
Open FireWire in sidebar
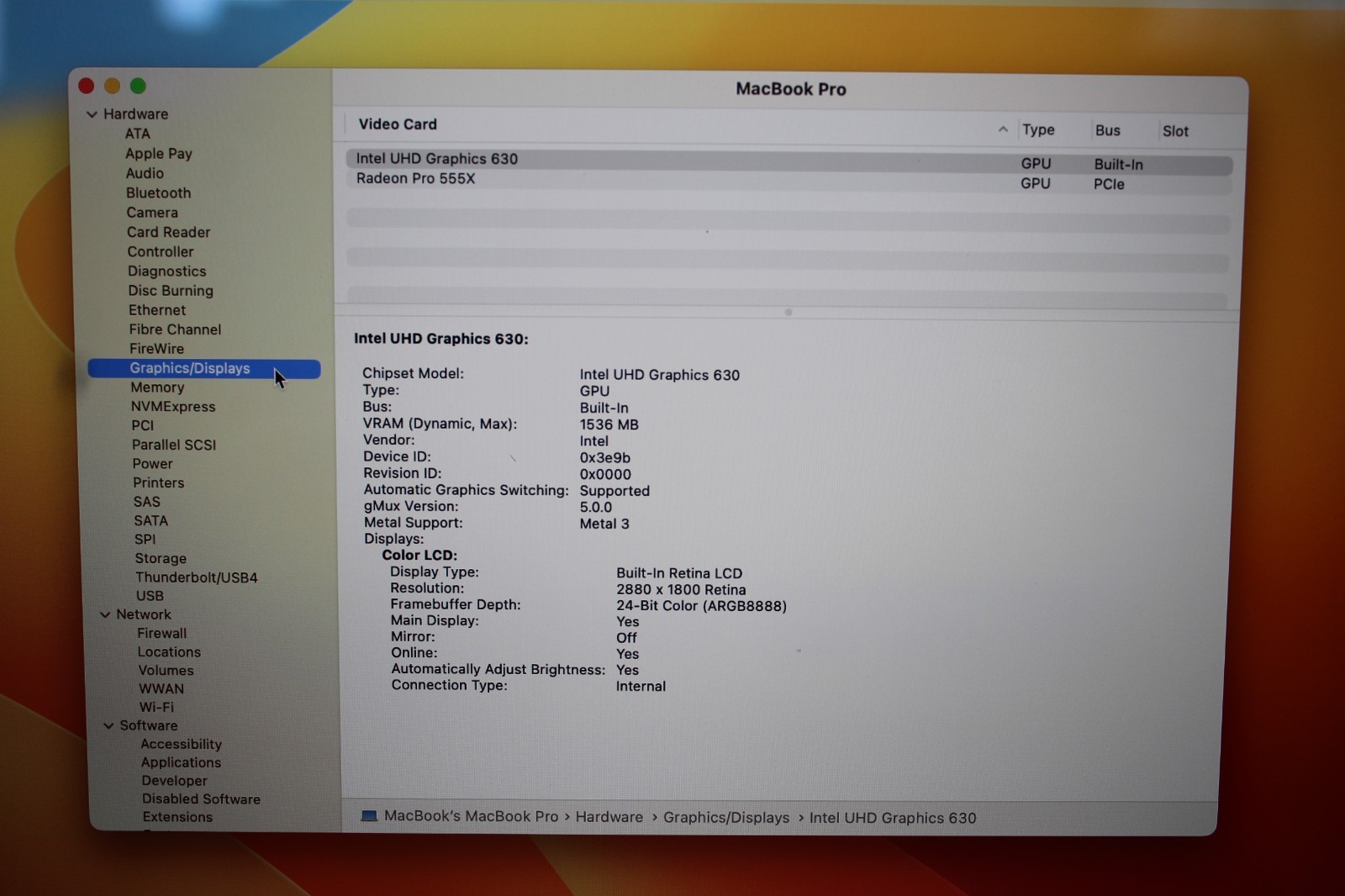point(156,348)
